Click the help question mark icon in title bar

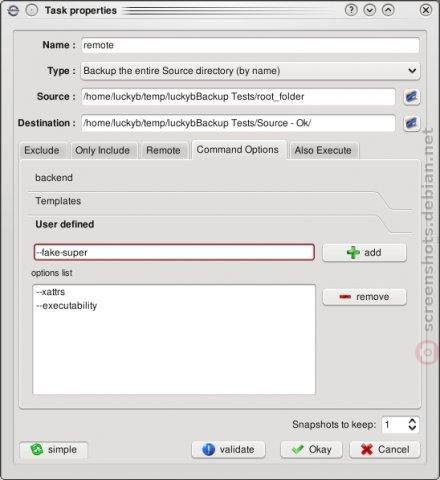(x=351, y=10)
